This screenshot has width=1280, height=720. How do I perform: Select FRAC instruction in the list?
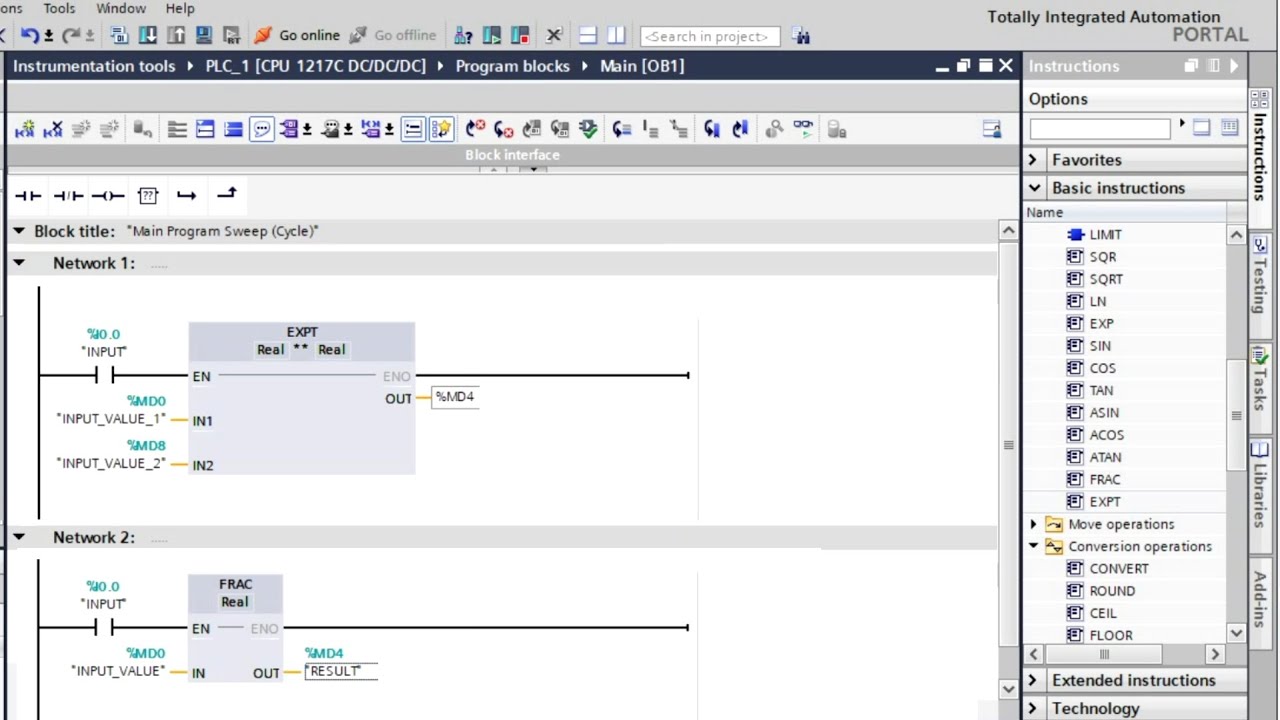1105,480
